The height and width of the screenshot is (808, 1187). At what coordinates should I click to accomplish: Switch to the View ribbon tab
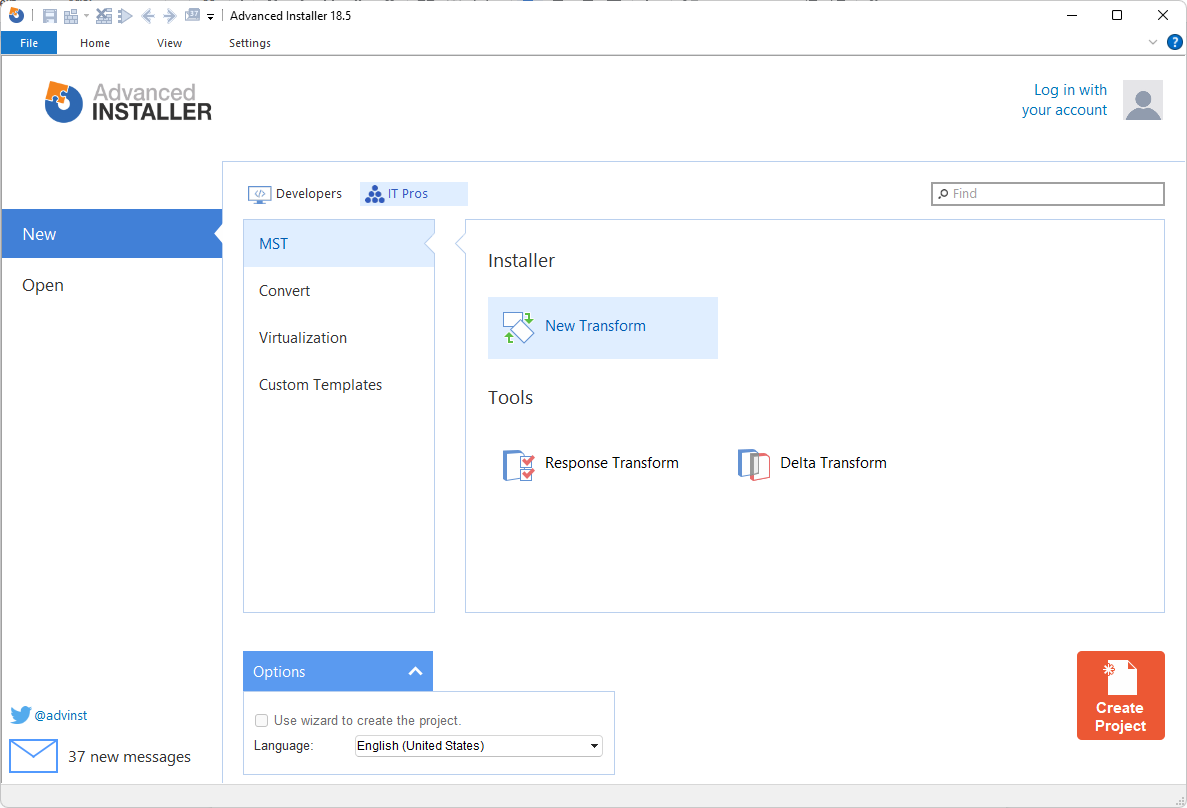click(170, 43)
